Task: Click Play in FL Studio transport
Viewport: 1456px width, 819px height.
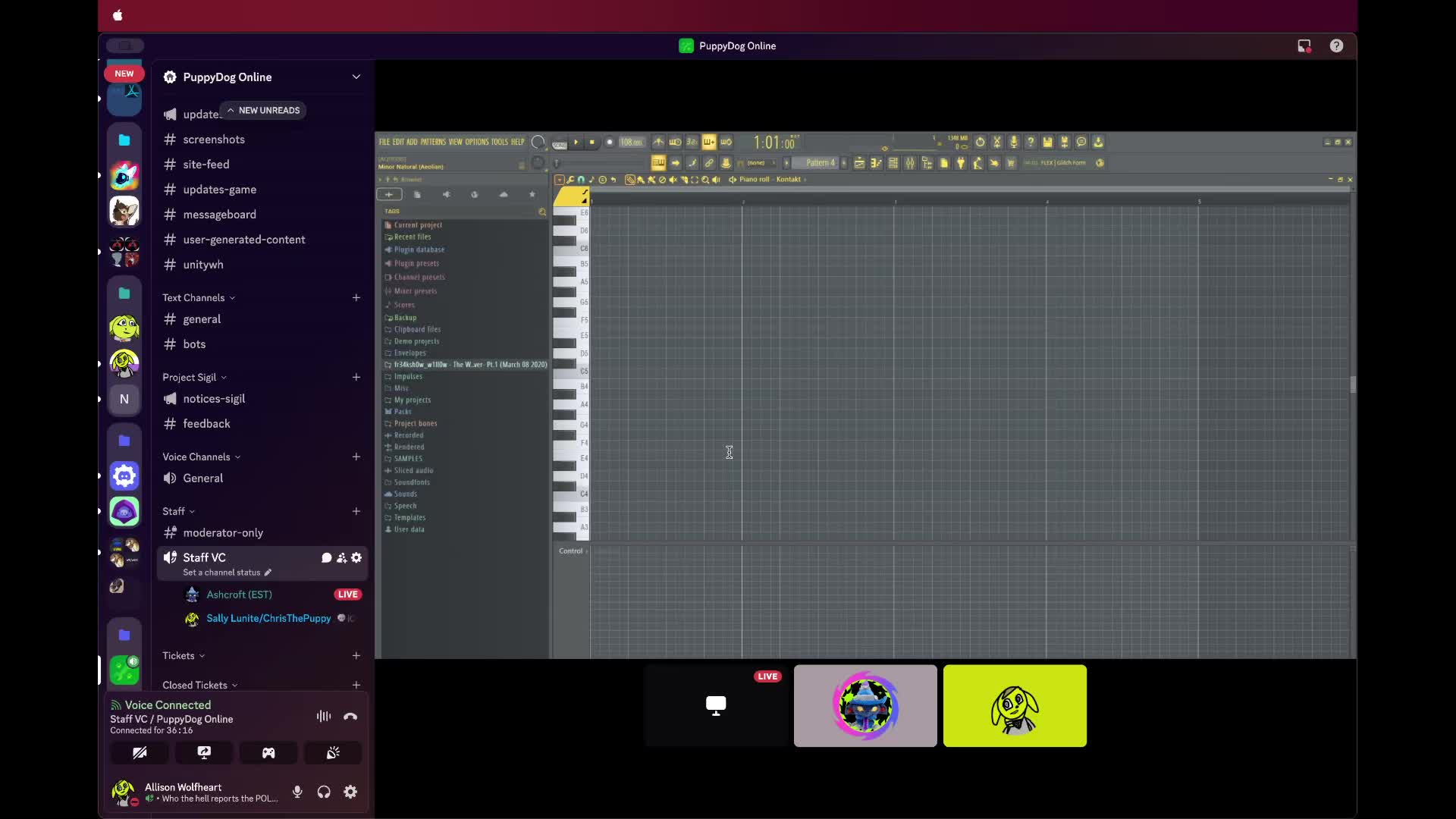Action: [x=576, y=142]
